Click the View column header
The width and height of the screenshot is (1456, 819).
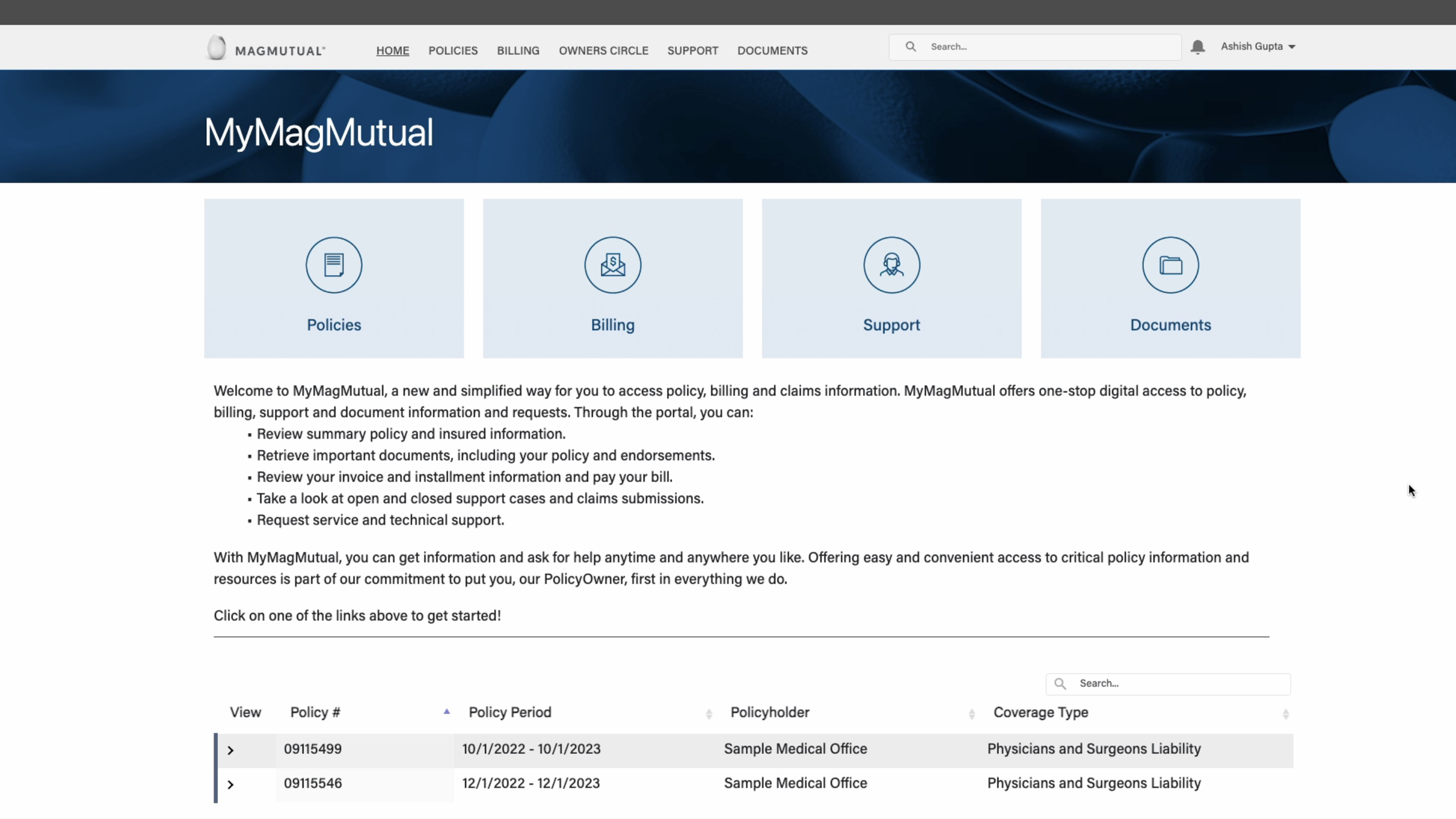click(x=245, y=712)
